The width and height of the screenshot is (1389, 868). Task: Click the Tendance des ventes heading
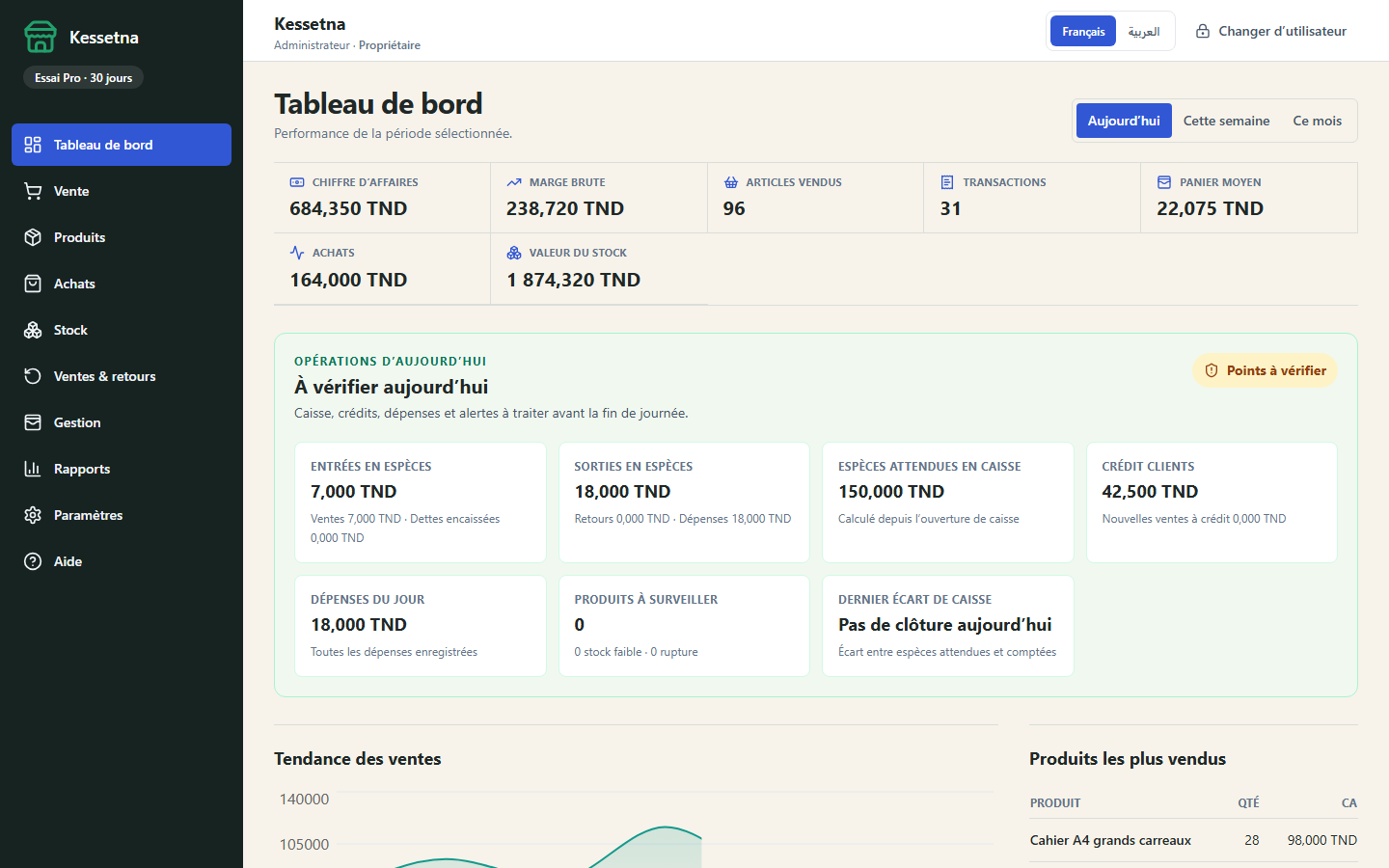357,759
